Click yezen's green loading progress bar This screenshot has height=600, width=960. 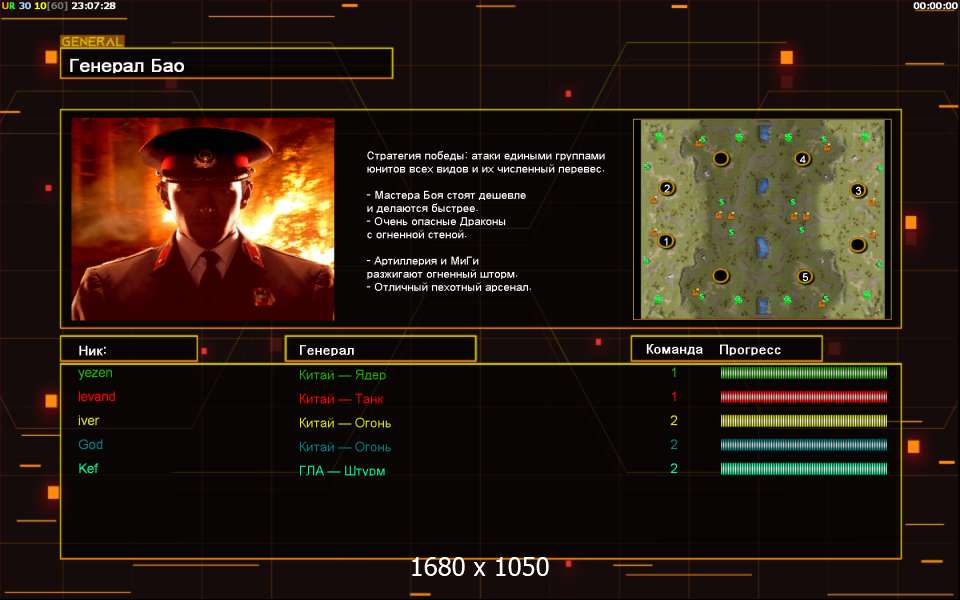click(x=804, y=373)
